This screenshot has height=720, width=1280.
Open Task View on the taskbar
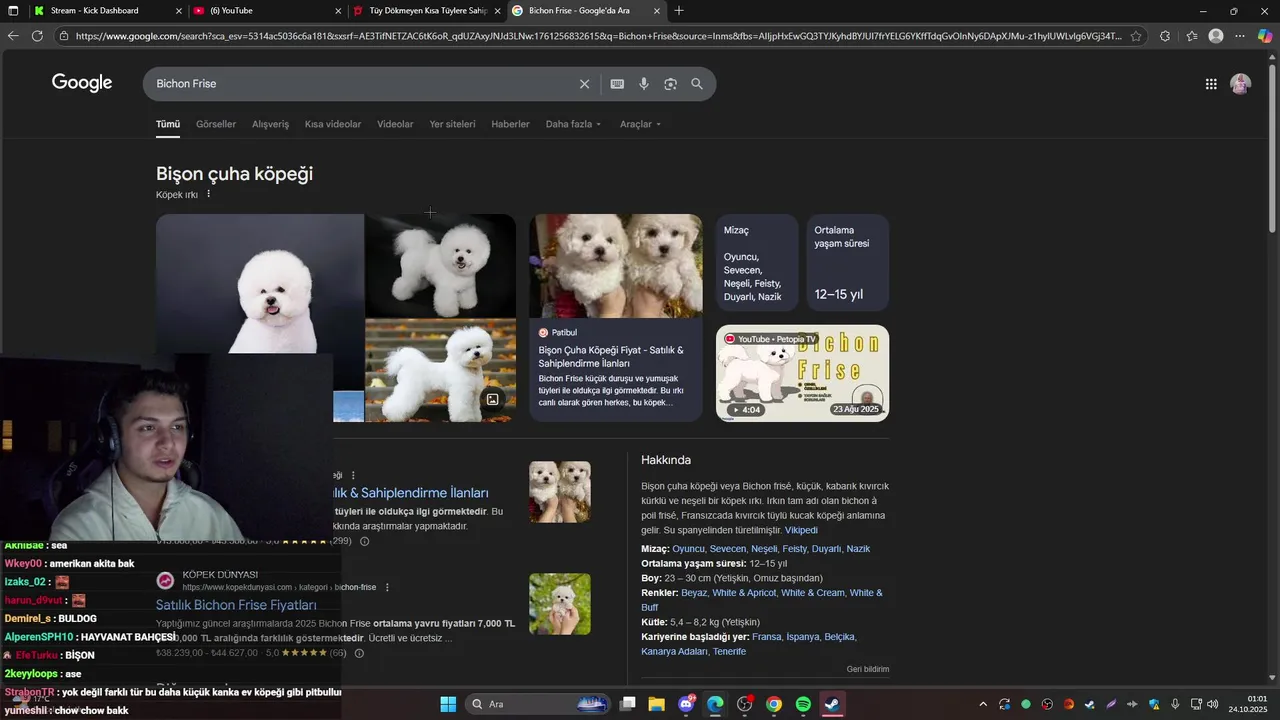627,704
